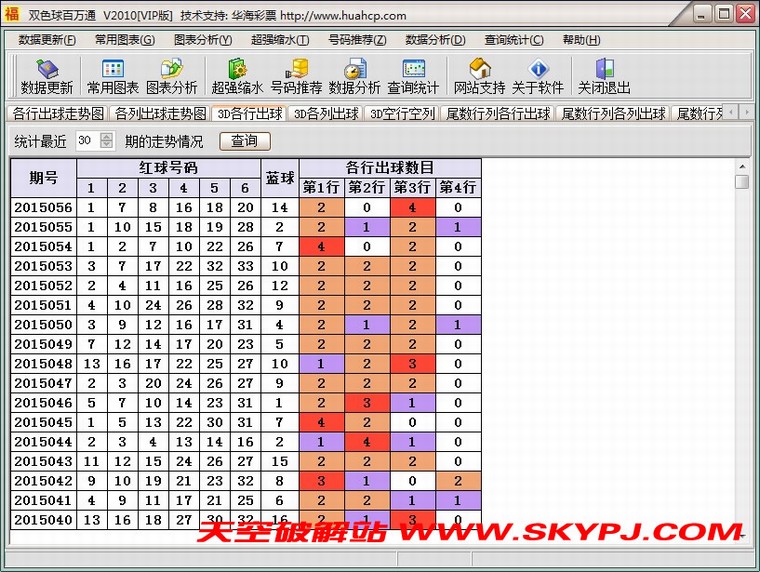
Task: Open the 关于软件 info icon
Action: 538,76
